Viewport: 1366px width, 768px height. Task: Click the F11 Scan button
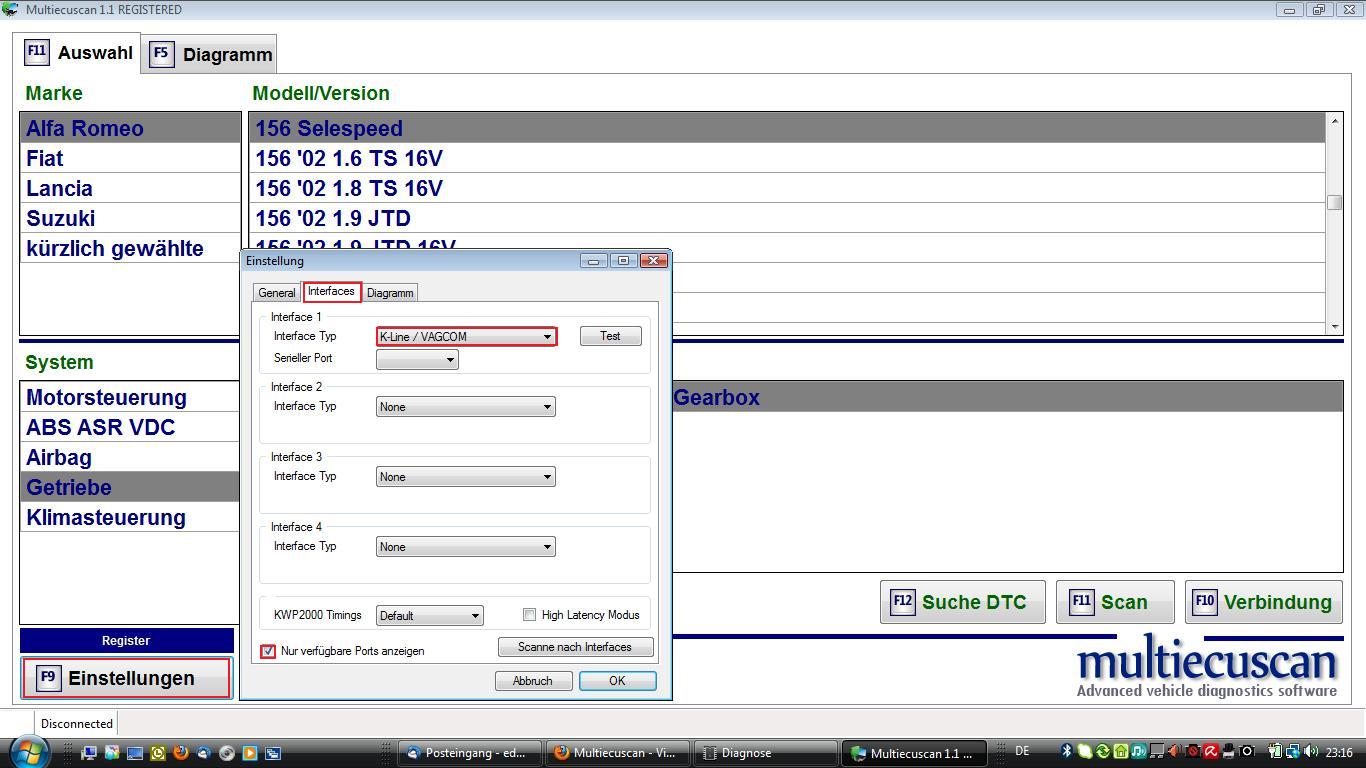(x=1115, y=602)
